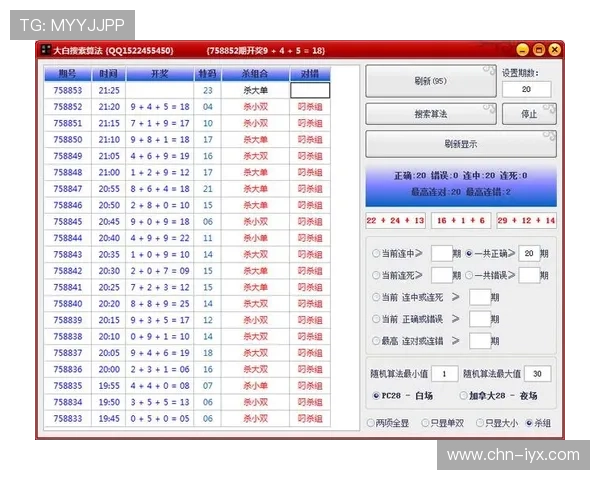This screenshot has height=480, width=600.
Task: Select row 758853 period cell
Action: pyautogui.click(x=68, y=90)
